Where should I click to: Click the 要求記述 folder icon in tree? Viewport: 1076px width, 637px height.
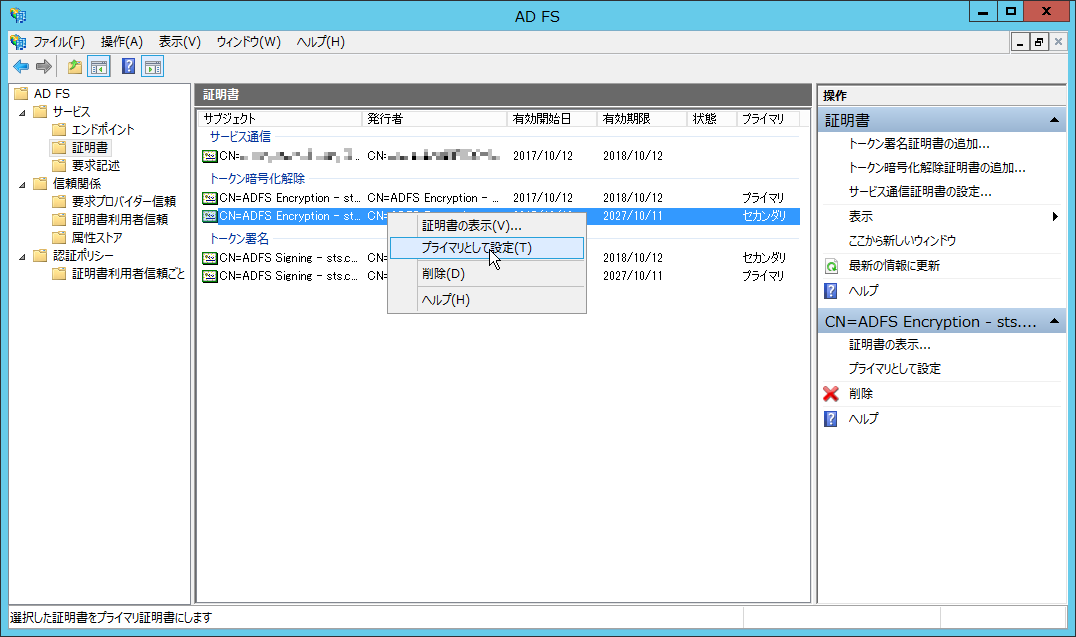click(x=60, y=165)
